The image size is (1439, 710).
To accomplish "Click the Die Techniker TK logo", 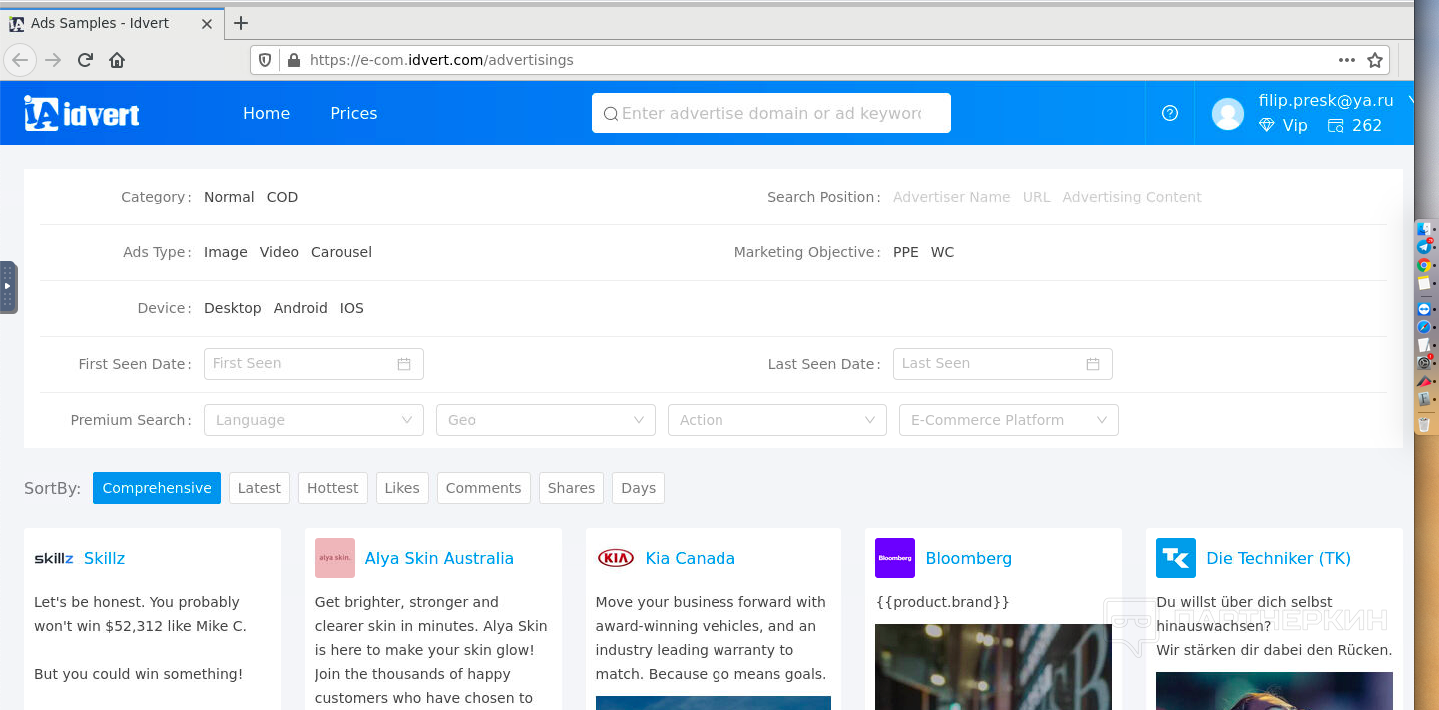I will pyautogui.click(x=1176, y=558).
